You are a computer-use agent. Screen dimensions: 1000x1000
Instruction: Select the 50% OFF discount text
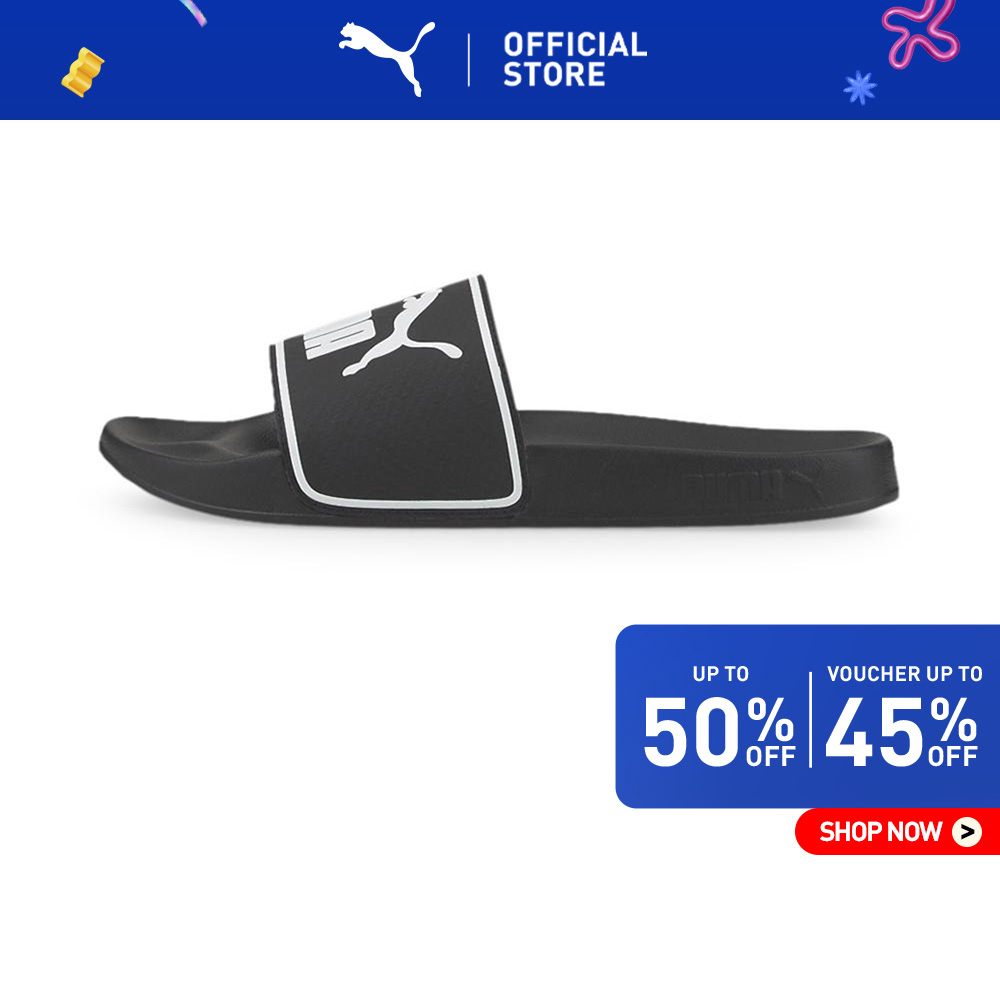[719, 731]
